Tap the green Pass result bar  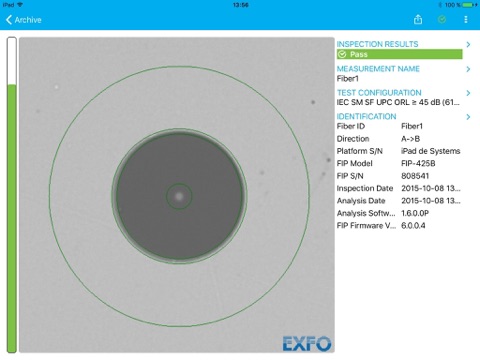click(x=400, y=54)
